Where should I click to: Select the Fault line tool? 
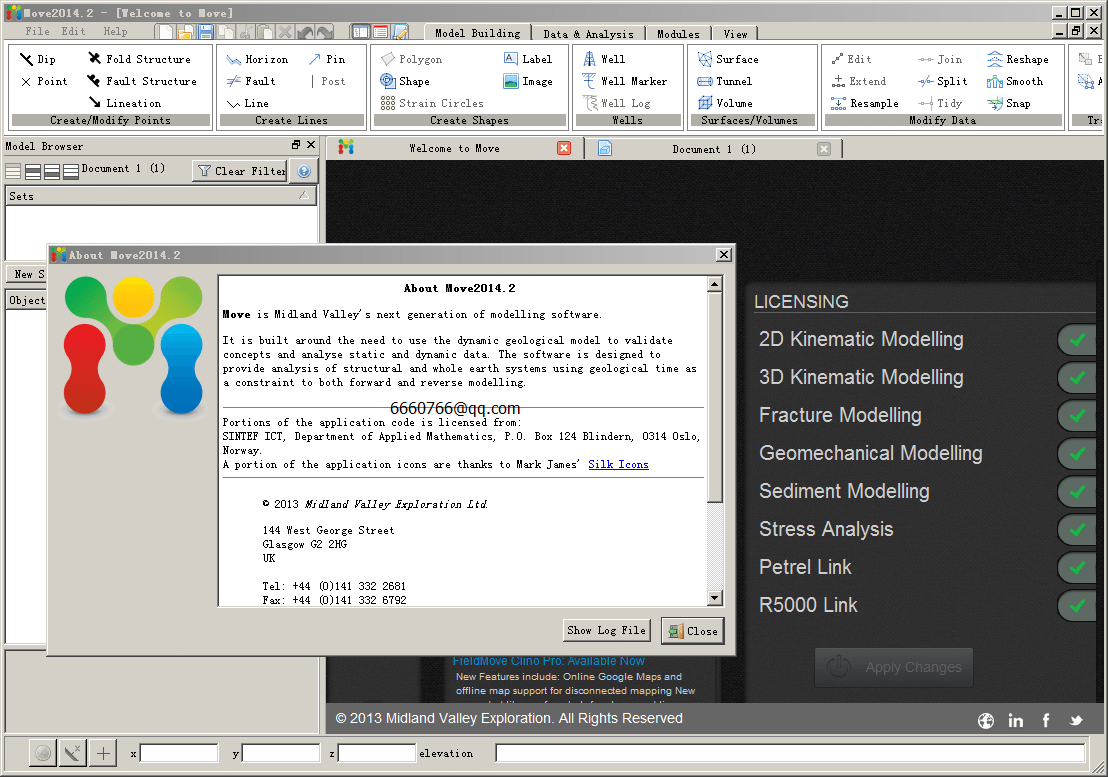click(251, 81)
